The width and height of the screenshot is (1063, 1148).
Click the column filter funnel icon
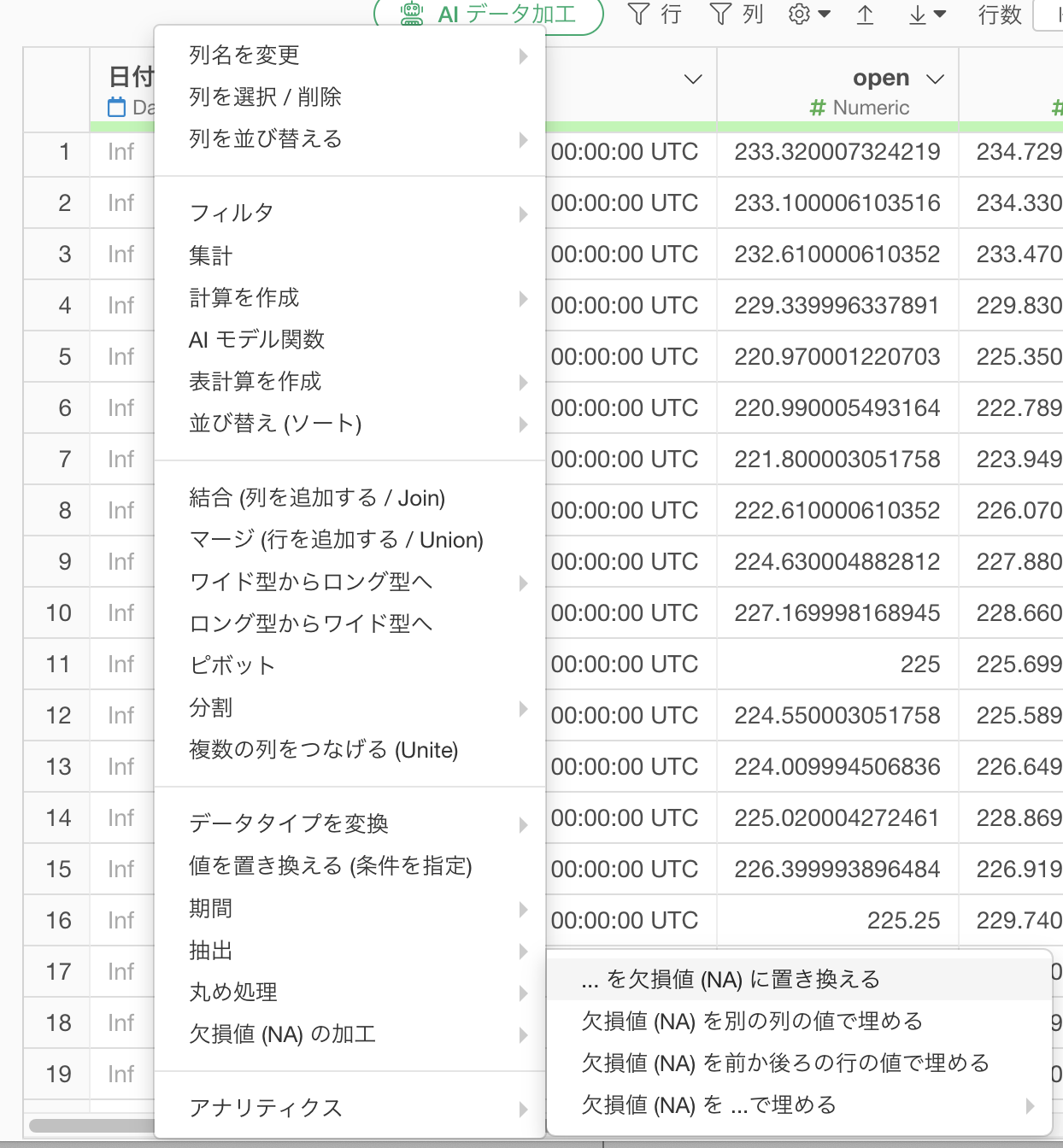tap(720, 14)
